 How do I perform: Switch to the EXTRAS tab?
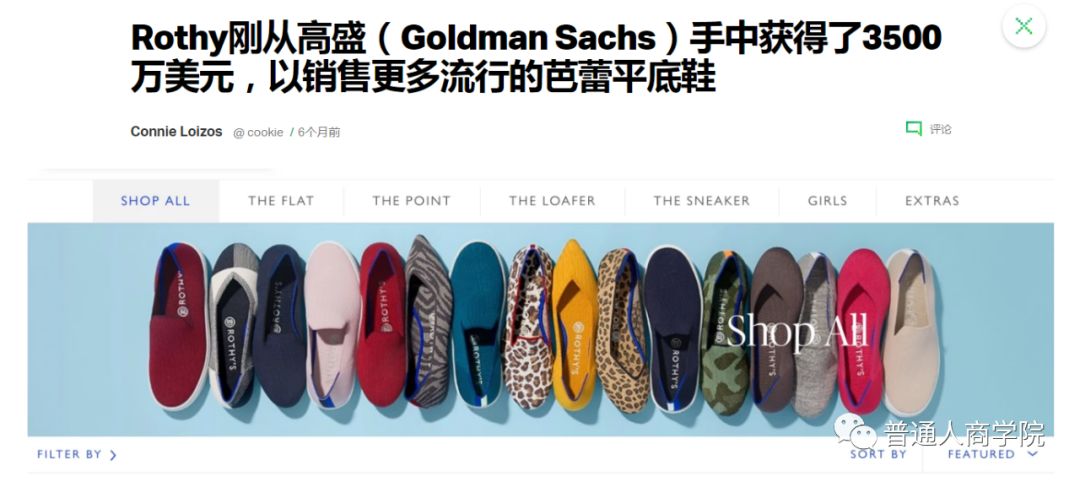(932, 201)
